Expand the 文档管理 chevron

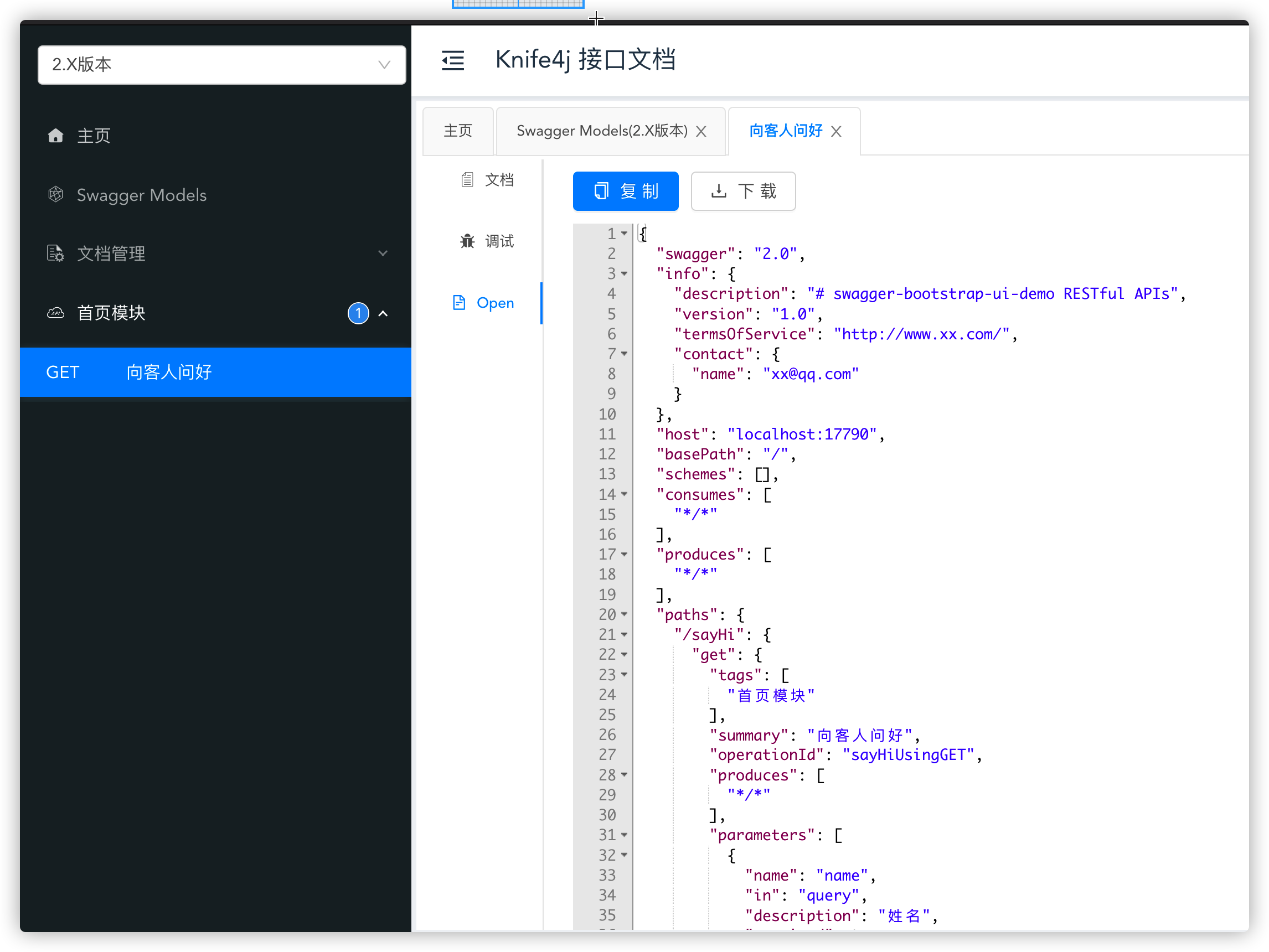[383, 253]
